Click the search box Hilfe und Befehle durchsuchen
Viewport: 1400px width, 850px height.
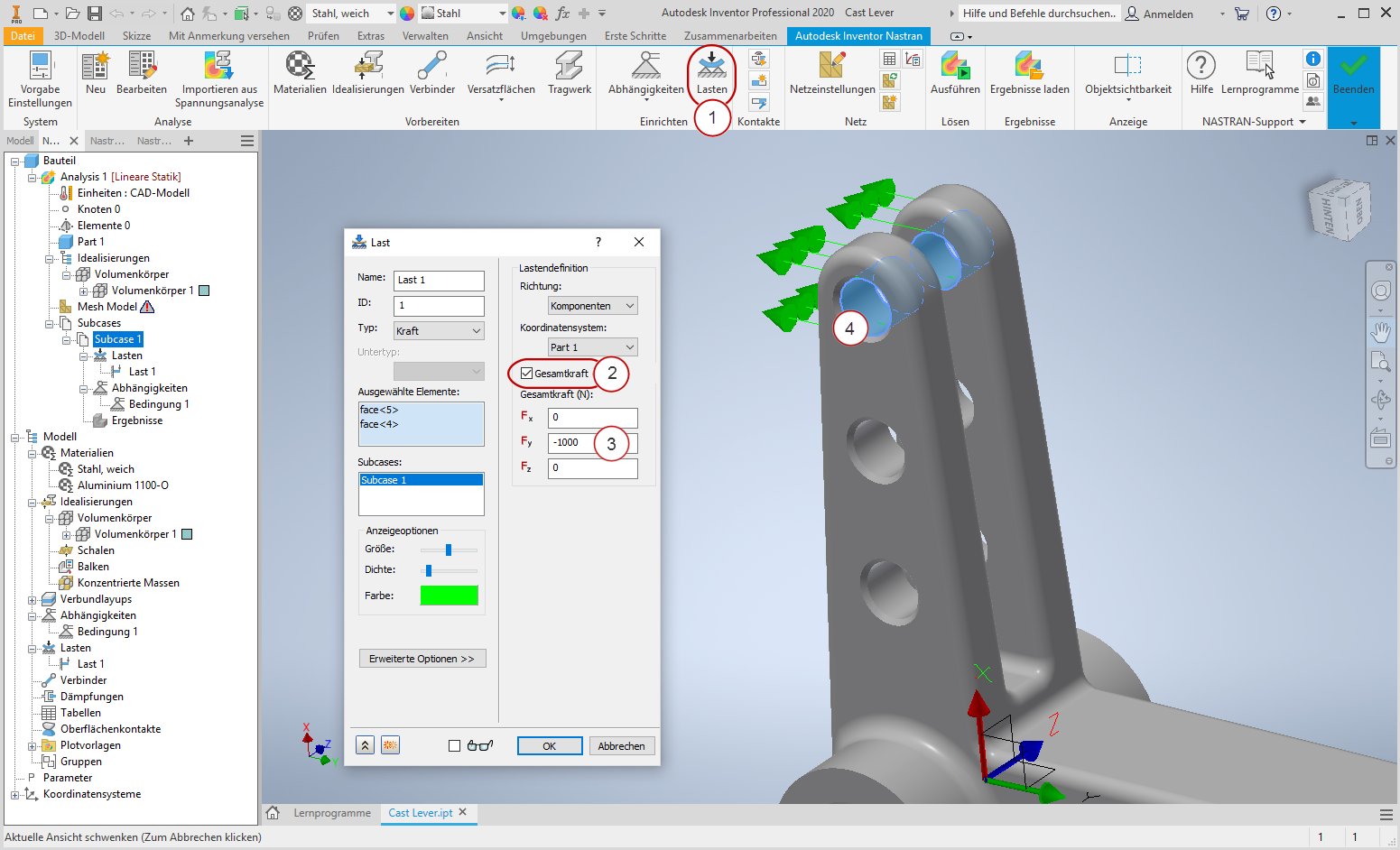[1038, 14]
